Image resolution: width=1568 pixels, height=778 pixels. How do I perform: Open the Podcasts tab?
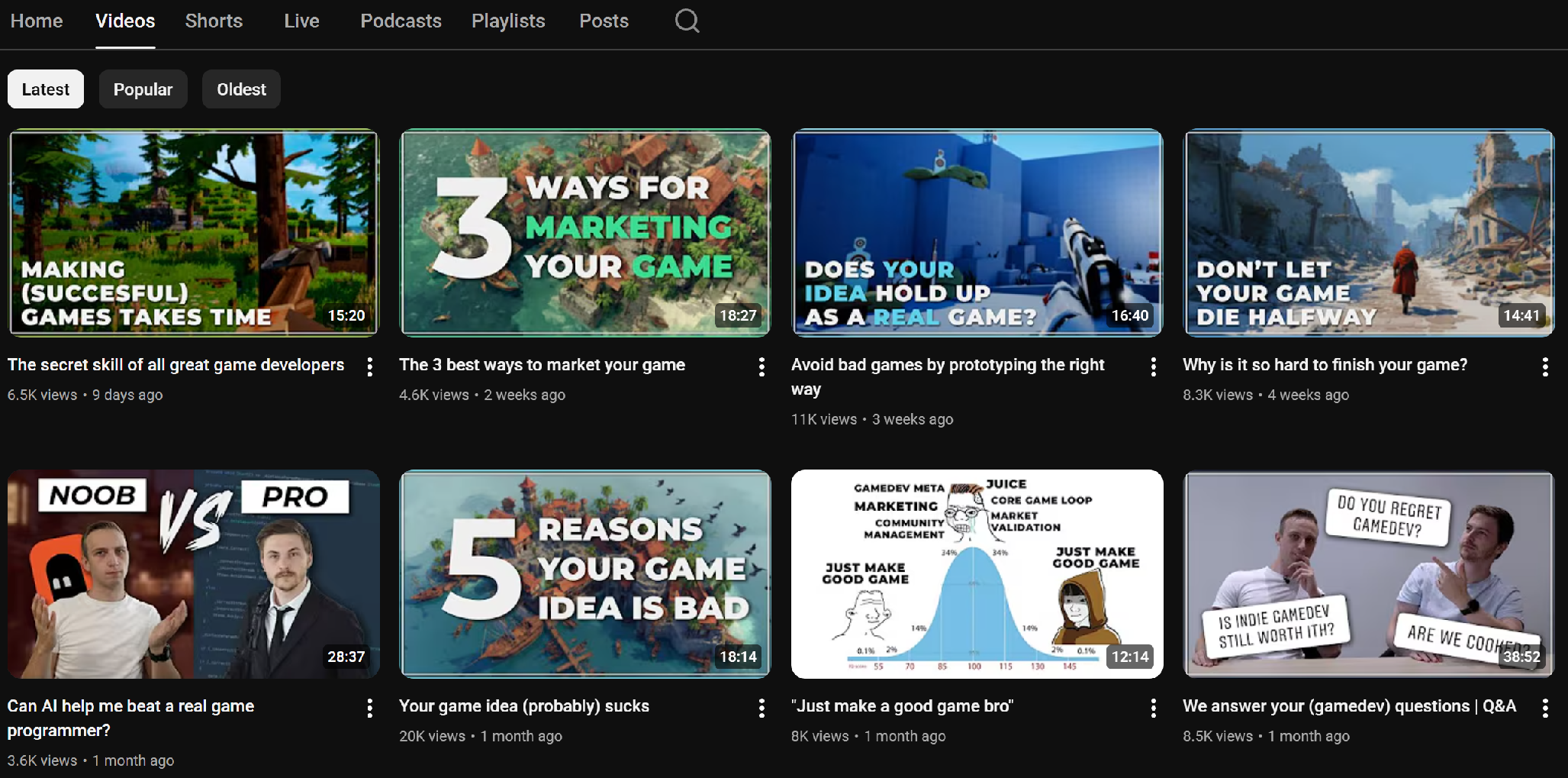pyautogui.click(x=401, y=21)
